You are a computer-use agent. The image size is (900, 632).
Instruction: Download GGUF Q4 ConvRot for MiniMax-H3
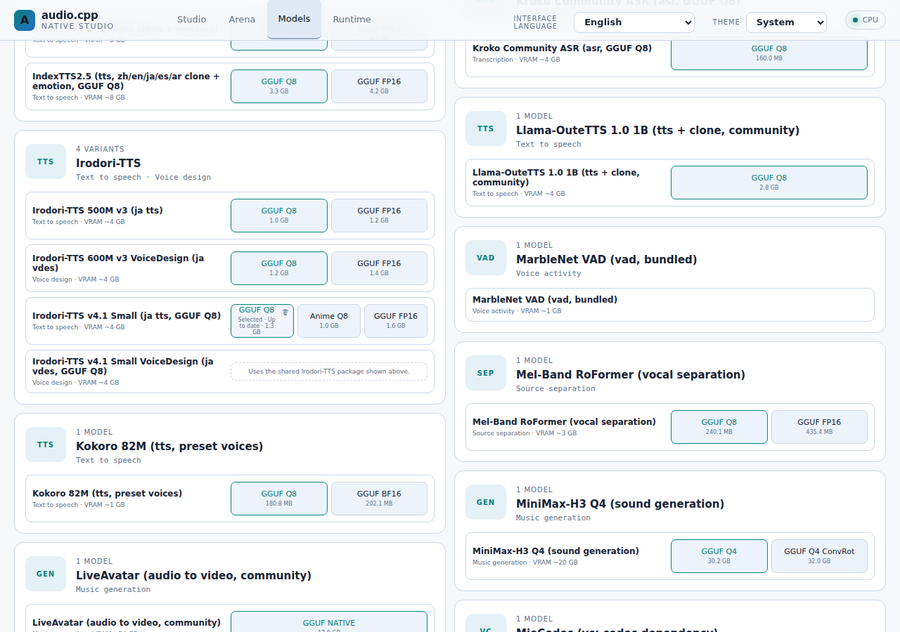(819, 556)
